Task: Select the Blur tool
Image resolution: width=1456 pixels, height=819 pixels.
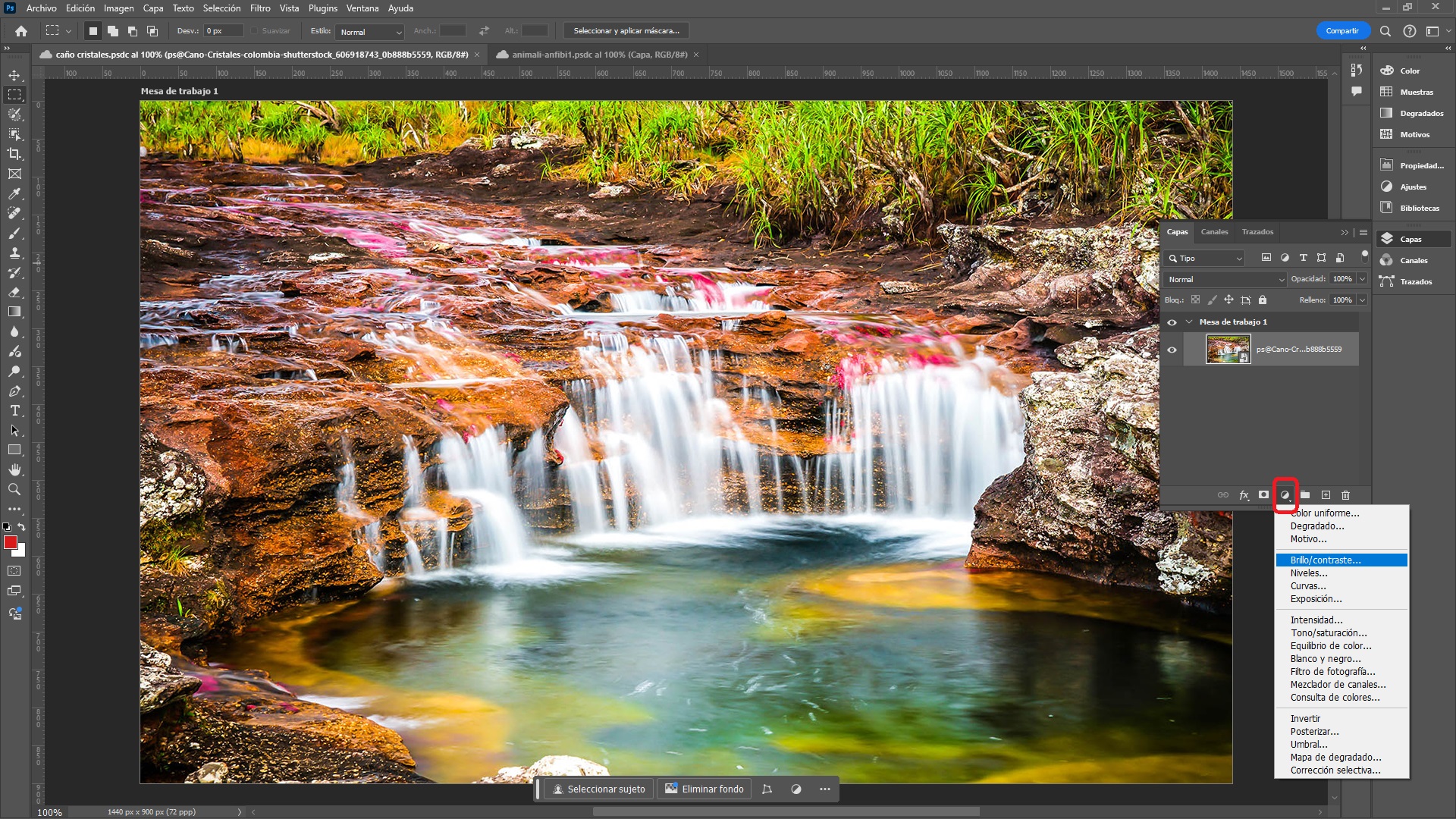Action: (x=14, y=332)
